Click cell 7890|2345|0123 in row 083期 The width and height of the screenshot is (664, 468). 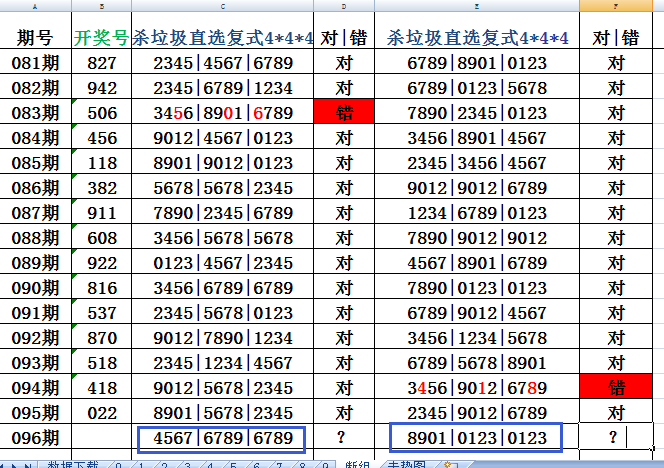pyautogui.click(x=477, y=113)
